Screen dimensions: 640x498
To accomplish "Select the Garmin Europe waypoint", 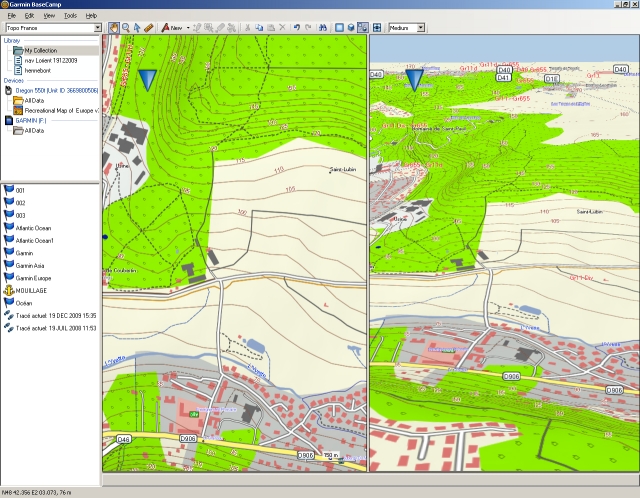I will pyautogui.click(x=33, y=278).
